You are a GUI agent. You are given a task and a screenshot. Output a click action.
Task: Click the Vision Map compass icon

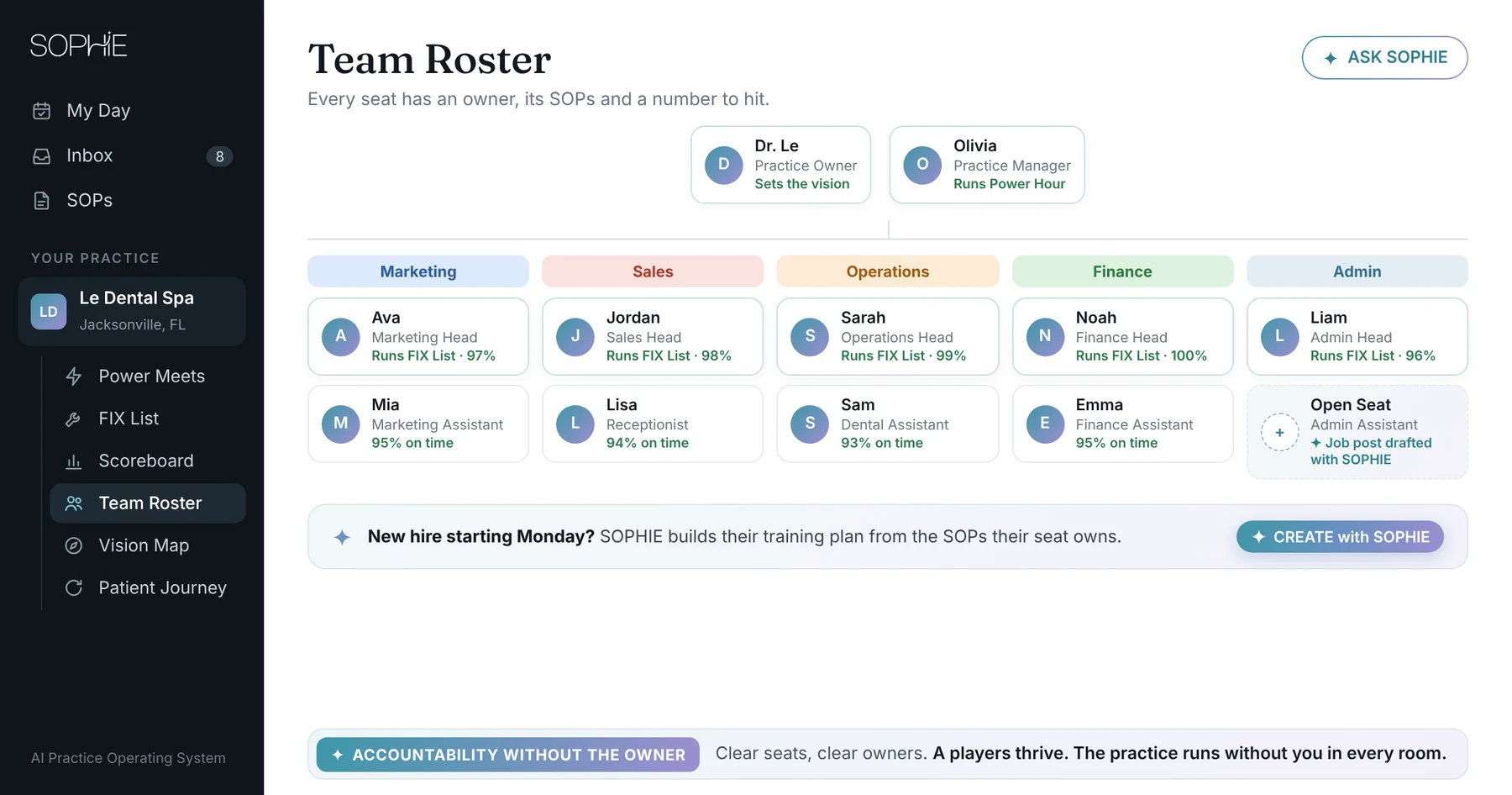[x=74, y=545]
